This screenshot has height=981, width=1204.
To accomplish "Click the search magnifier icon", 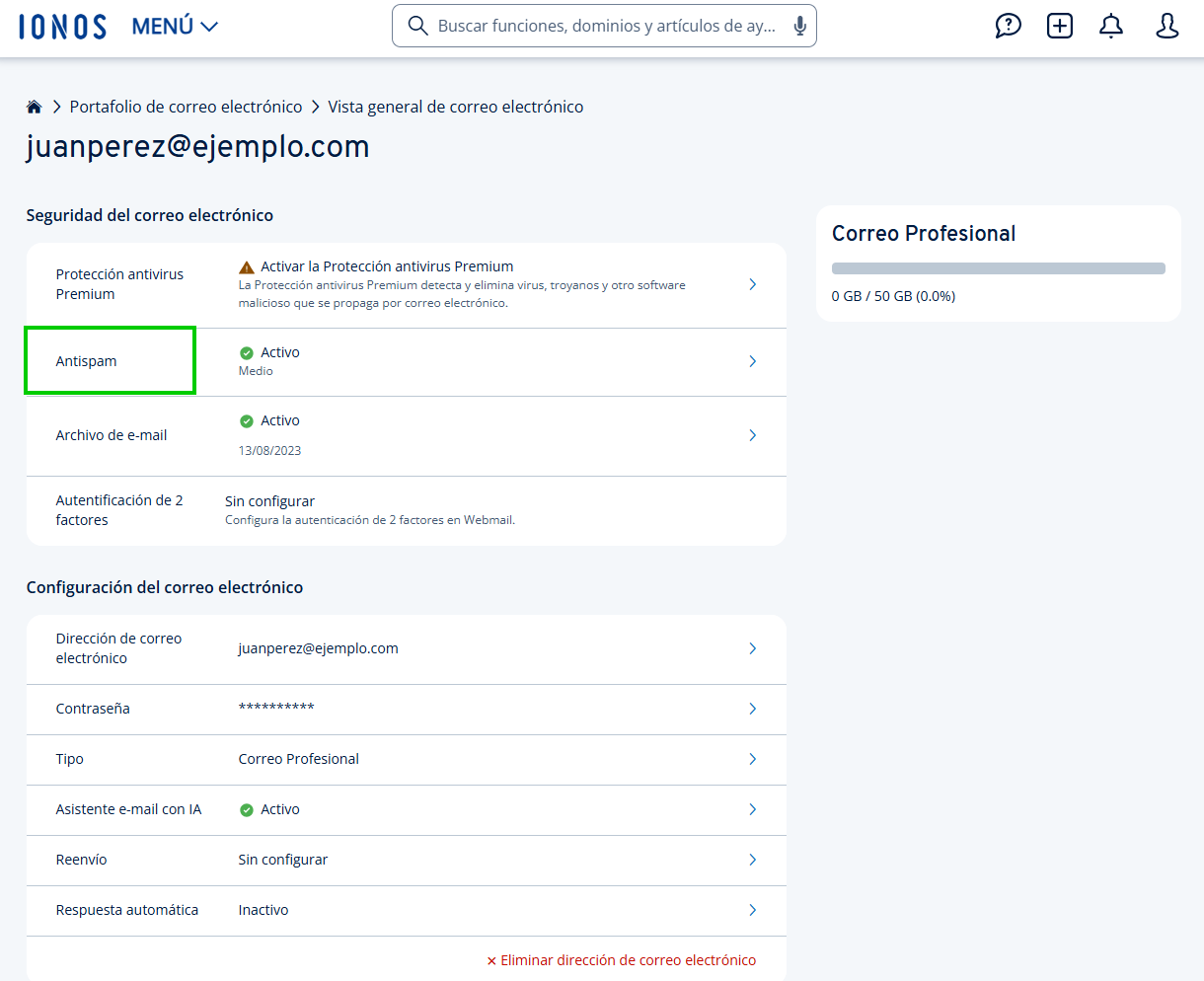I will [417, 26].
